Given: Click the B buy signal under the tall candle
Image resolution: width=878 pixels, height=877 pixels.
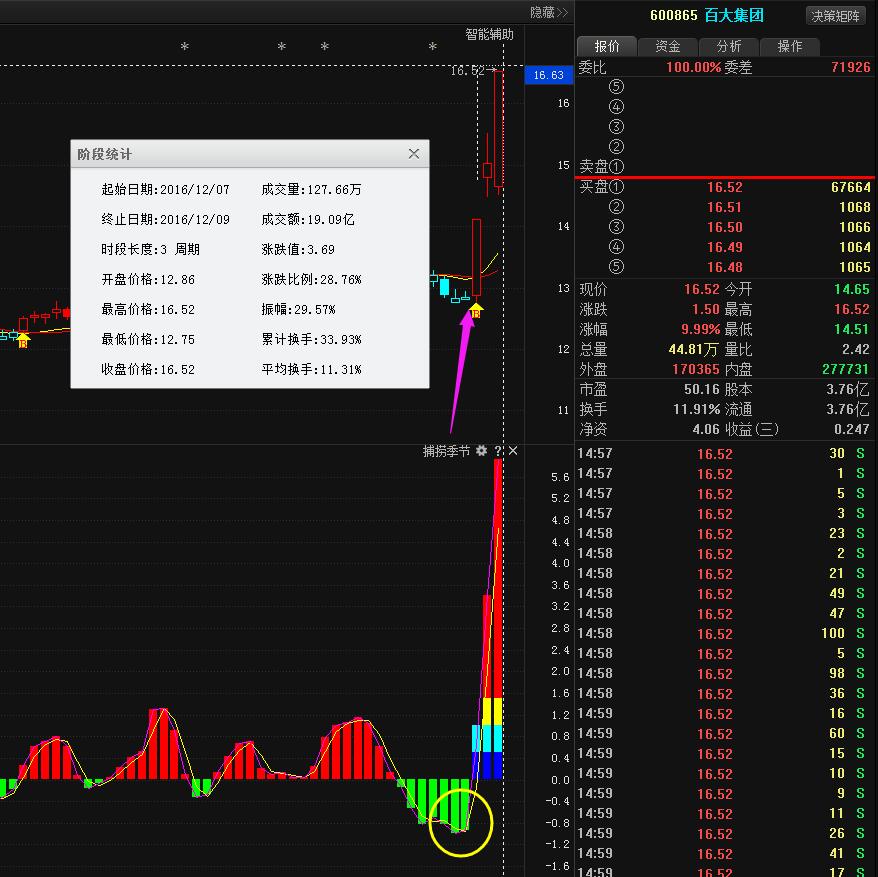Looking at the screenshot, I should (476, 311).
